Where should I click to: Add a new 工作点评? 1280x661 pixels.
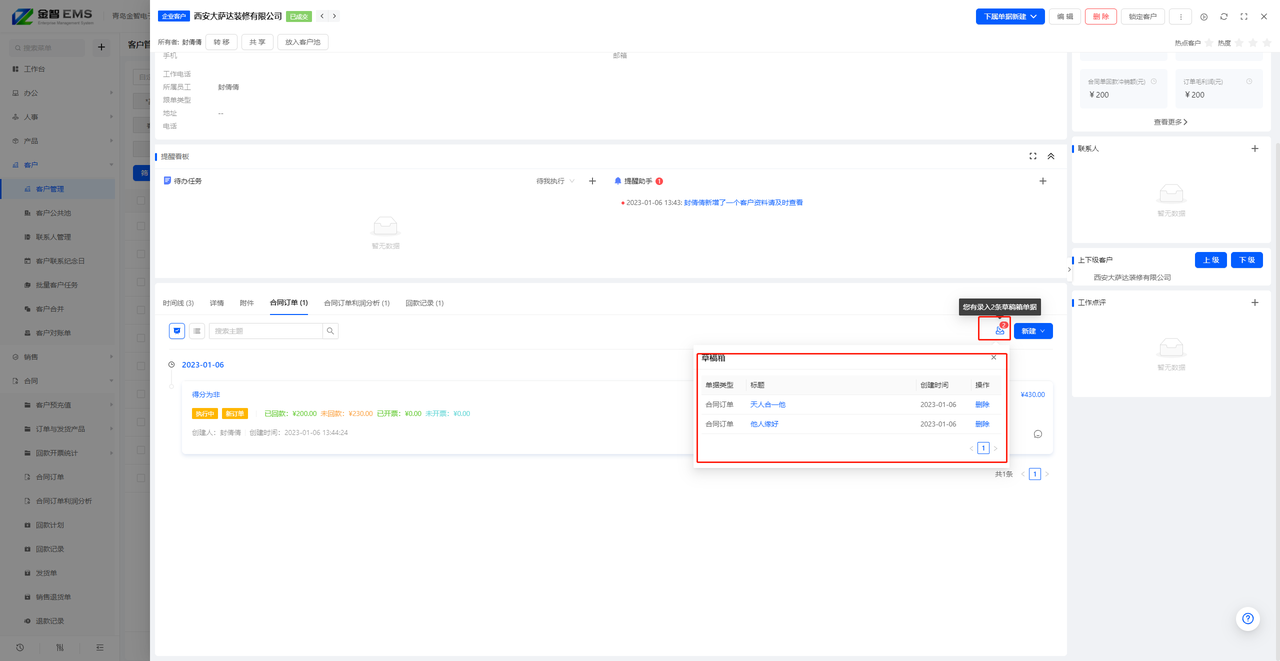point(1255,302)
